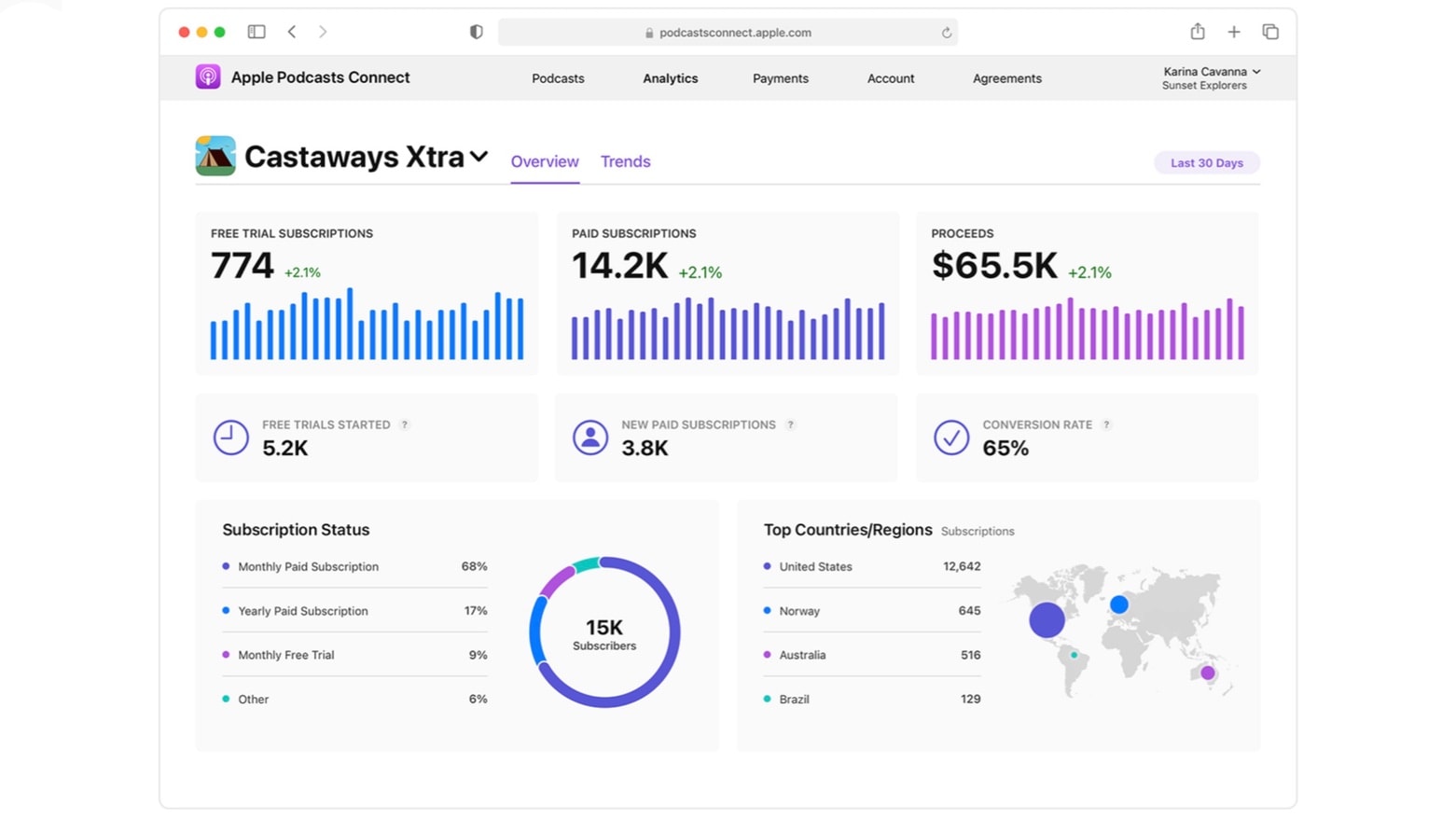Click help icon beside New Paid Subscriptions
Image resolution: width=1456 pixels, height=819 pixels.
point(790,425)
